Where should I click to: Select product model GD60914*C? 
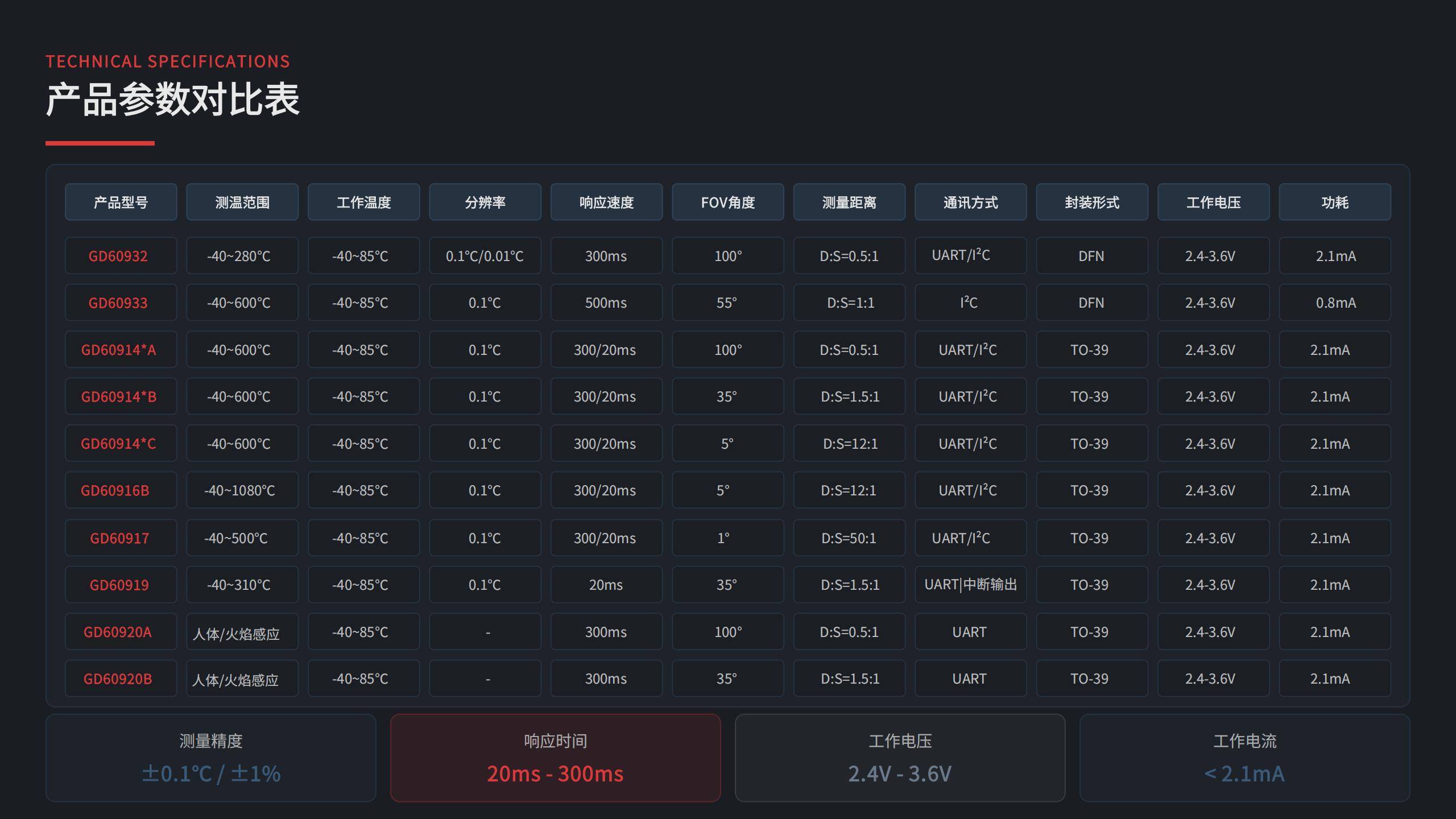[121, 444]
